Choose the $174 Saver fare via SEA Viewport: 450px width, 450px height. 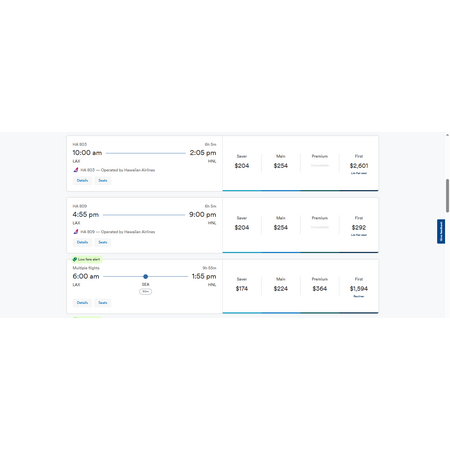[242, 286]
